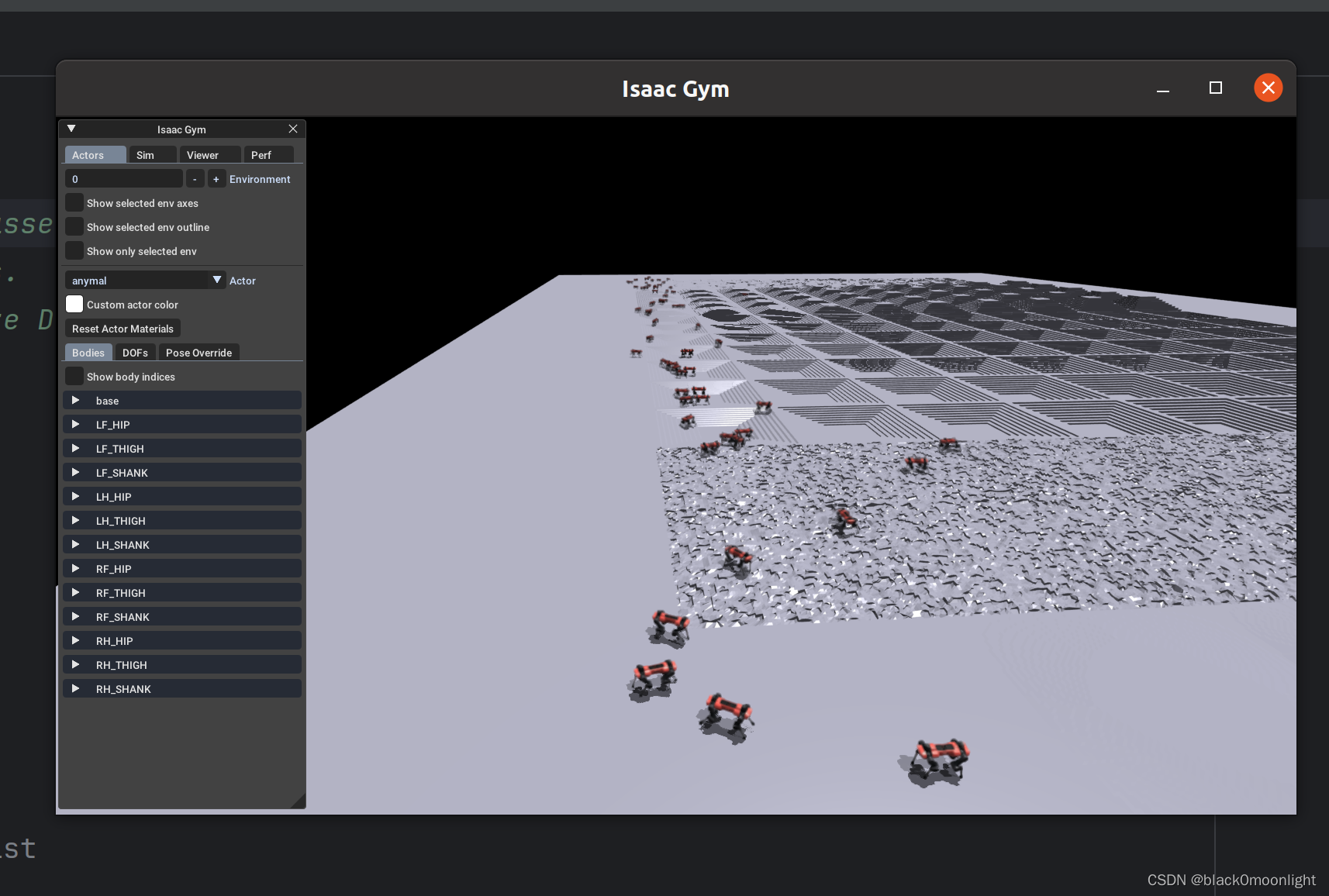The height and width of the screenshot is (896, 1329).
Task: Enable Show only selected env
Action: coord(74,251)
